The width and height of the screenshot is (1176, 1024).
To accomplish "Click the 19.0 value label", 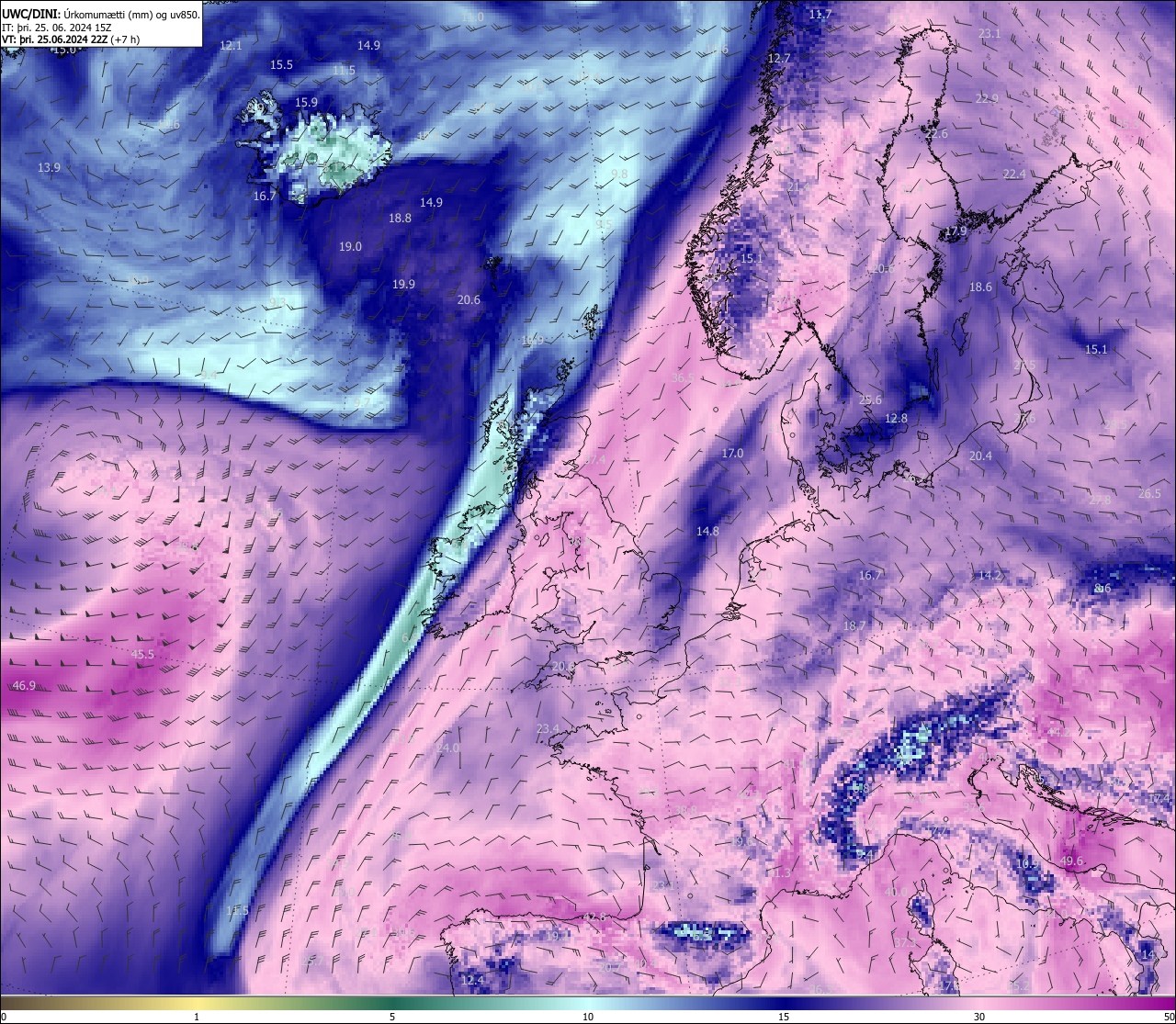I will click(x=350, y=246).
